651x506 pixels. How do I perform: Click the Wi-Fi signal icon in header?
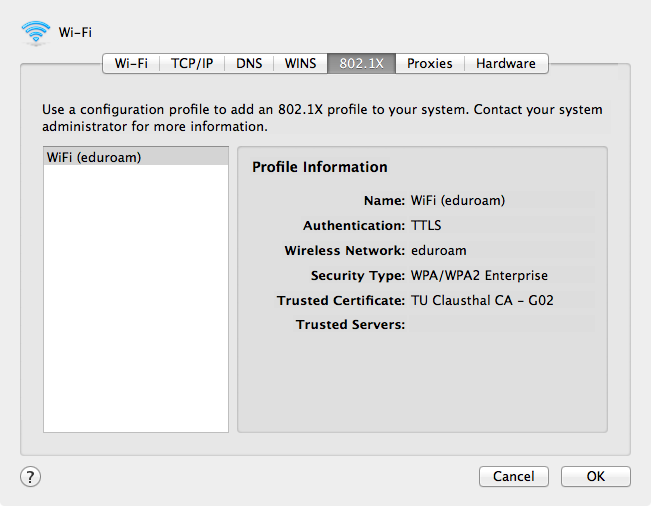pyautogui.click(x=35, y=32)
